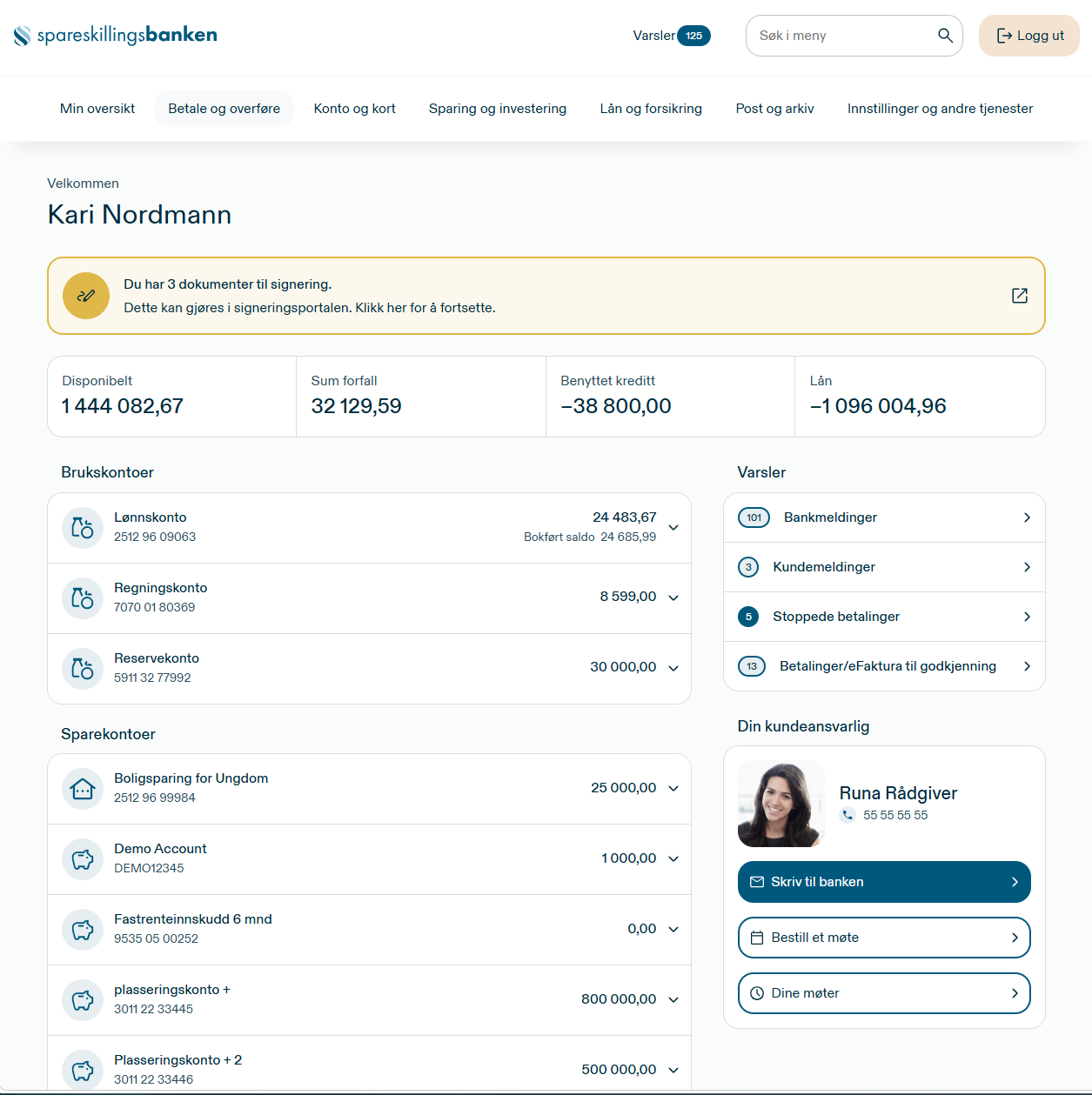Click Runa Rådgiver's profile photo

click(780, 804)
